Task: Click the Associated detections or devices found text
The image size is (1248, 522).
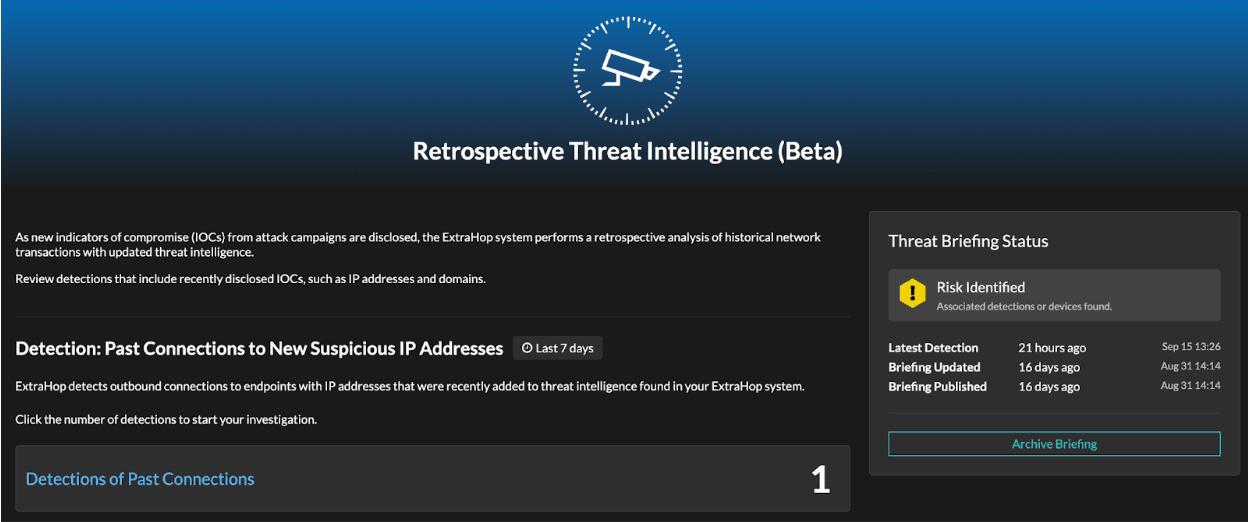Action: (x=1024, y=307)
